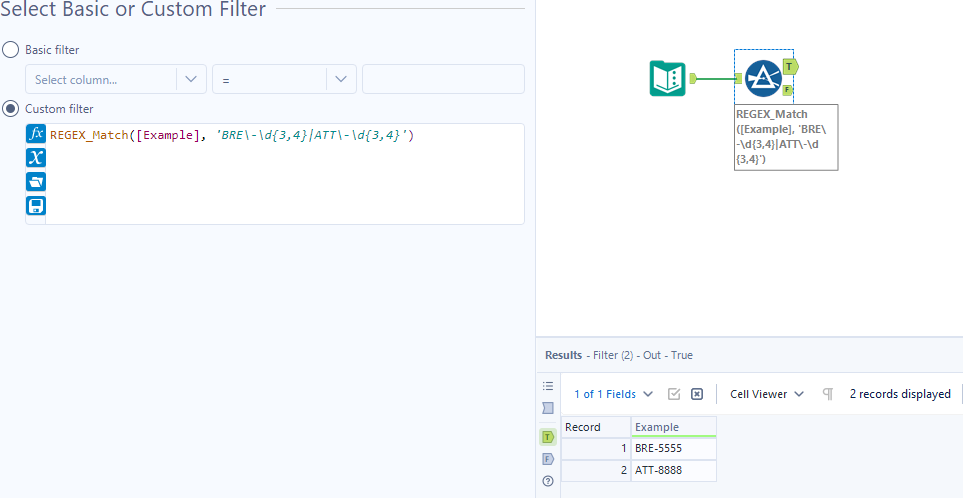This screenshot has width=963, height=498.
Task: Click the connection line between tools
Action: [716, 78]
